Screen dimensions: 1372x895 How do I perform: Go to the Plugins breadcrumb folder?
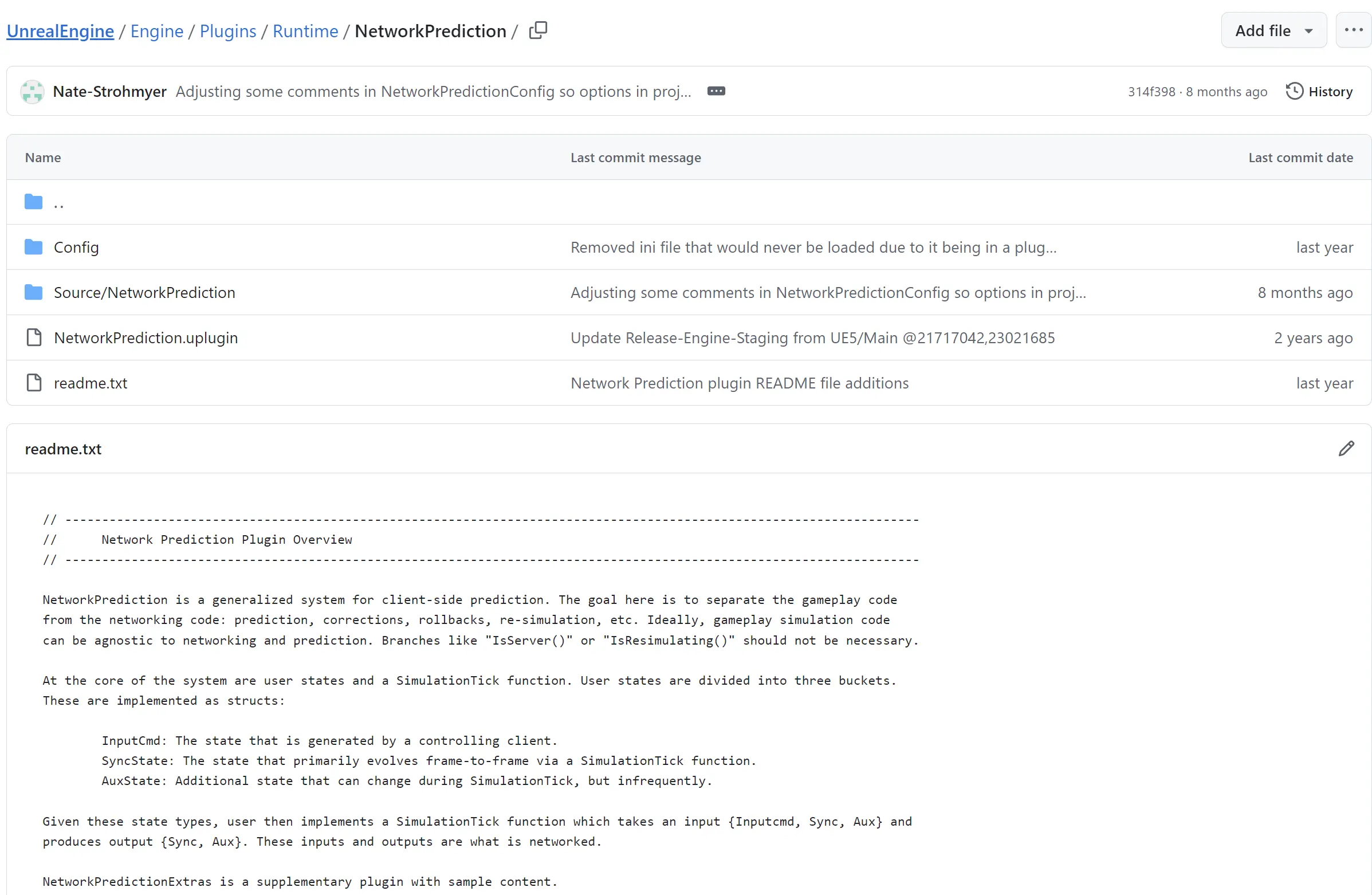[x=227, y=31]
